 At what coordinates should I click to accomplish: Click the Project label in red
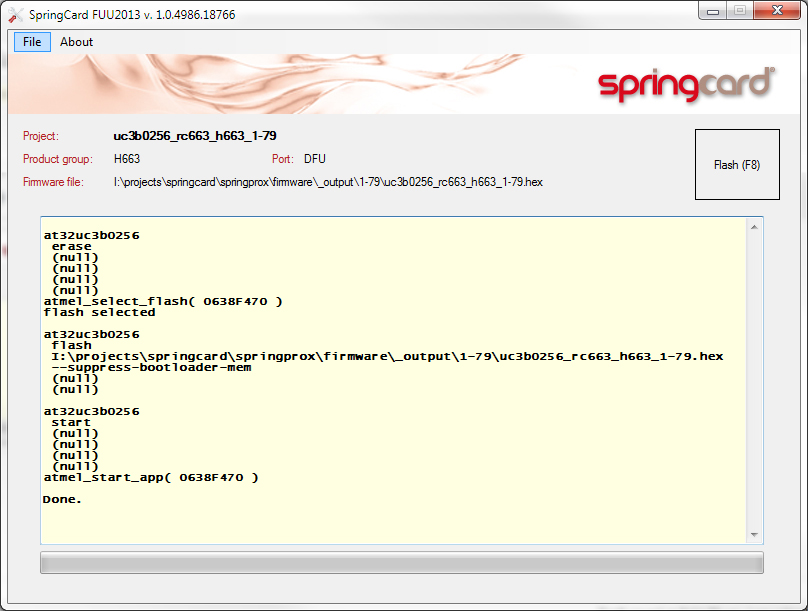[x=41, y=135]
